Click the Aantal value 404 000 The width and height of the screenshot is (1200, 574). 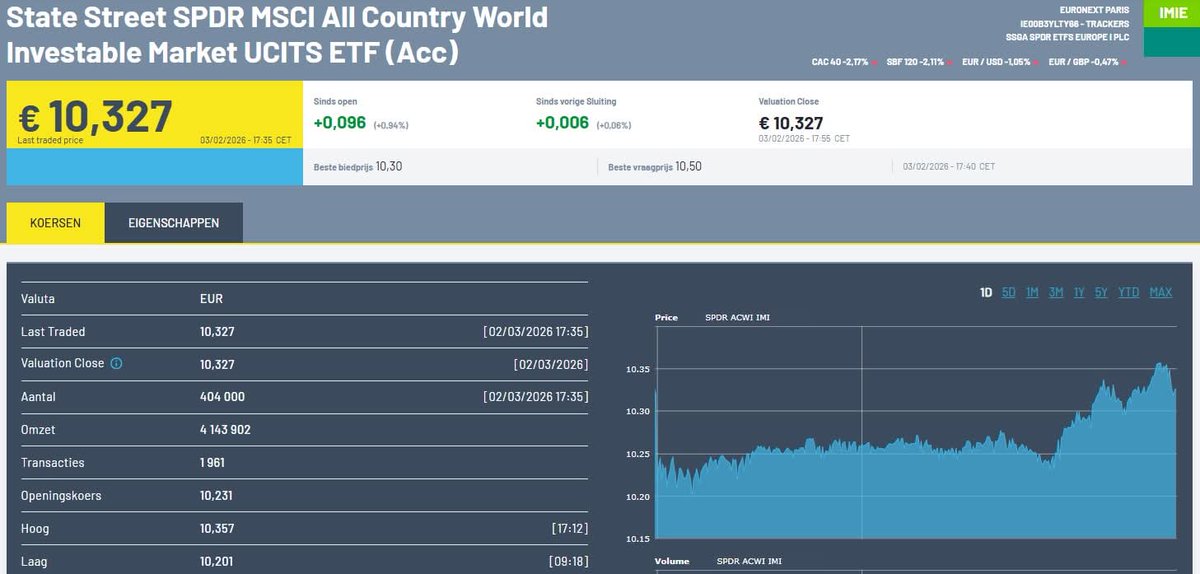click(222, 397)
